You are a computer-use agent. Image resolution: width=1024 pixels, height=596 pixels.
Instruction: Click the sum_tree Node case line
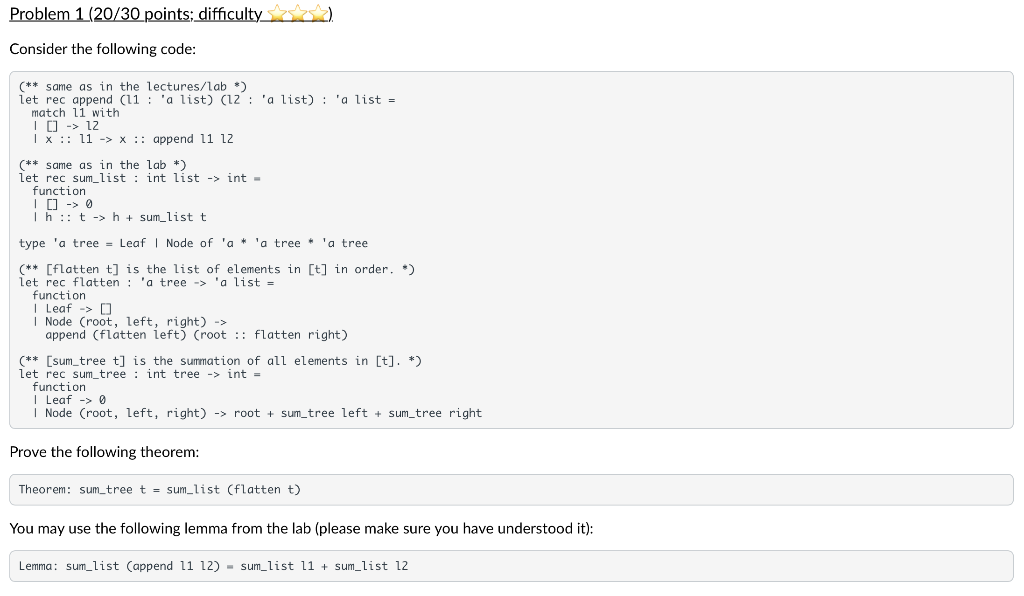click(x=257, y=413)
